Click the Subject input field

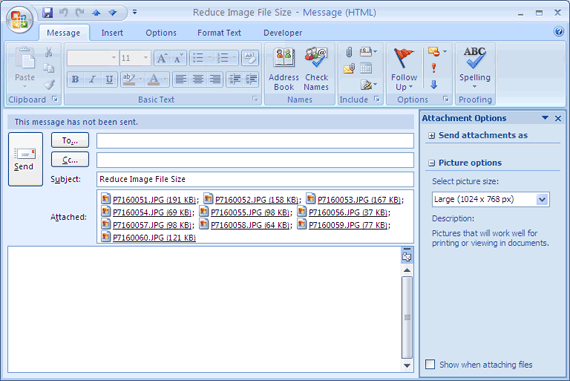pyautogui.click(x=255, y=179)
